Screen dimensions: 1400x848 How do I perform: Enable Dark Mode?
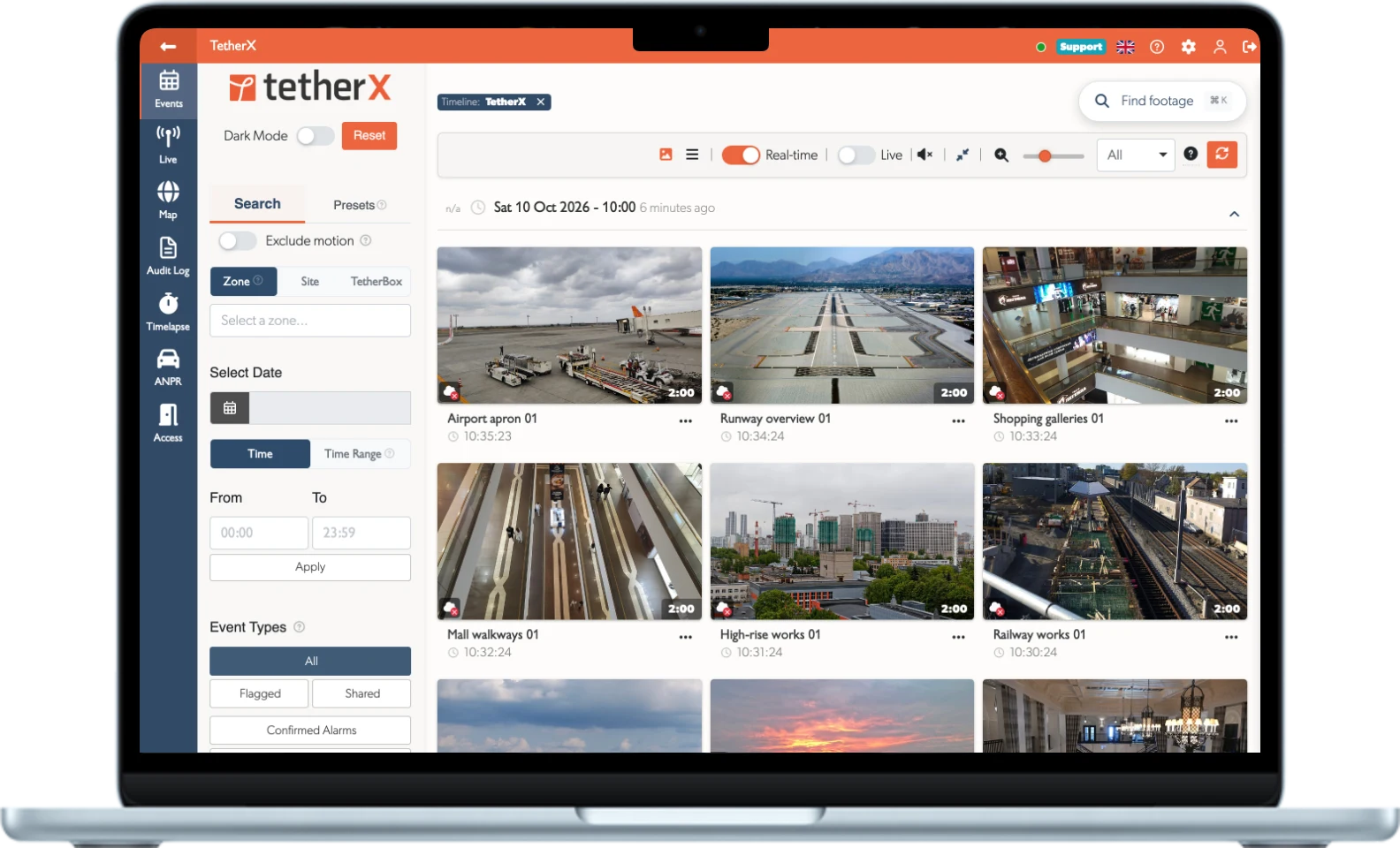tap(316, 136)
